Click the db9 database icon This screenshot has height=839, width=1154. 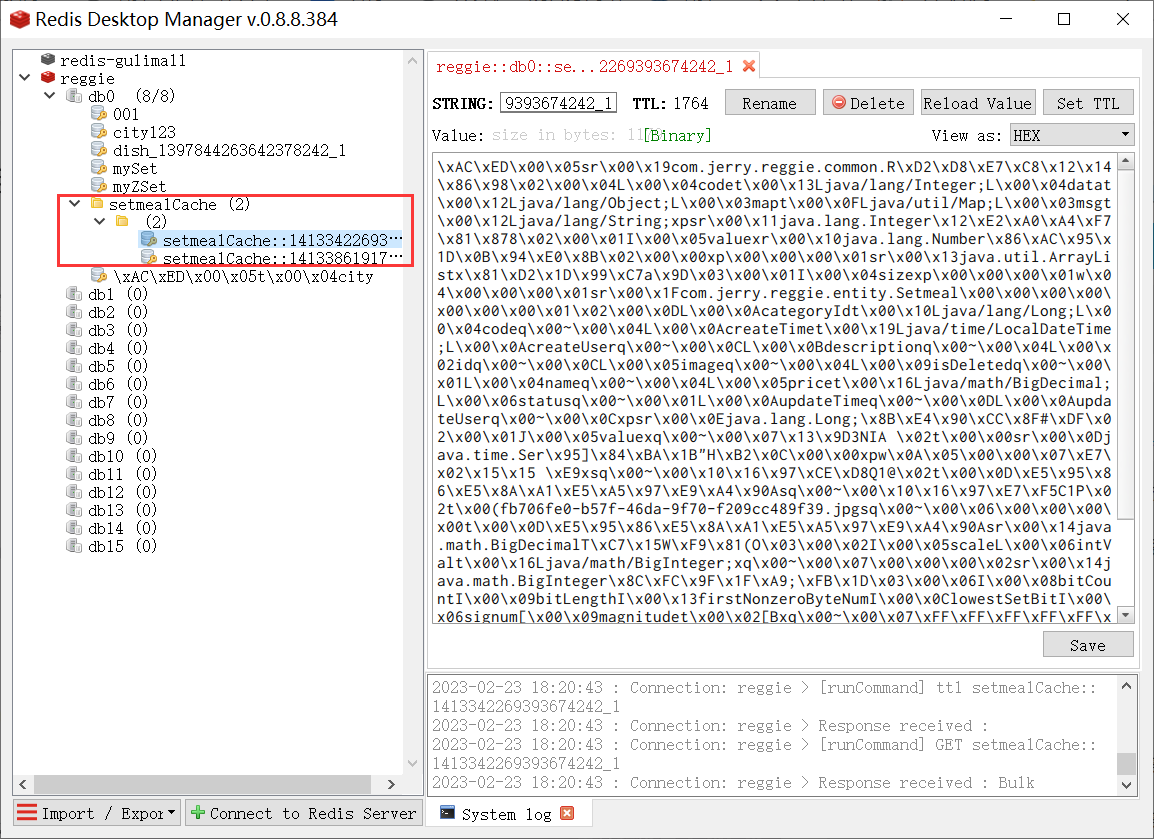pyautogui.click(x=74, y=437)
